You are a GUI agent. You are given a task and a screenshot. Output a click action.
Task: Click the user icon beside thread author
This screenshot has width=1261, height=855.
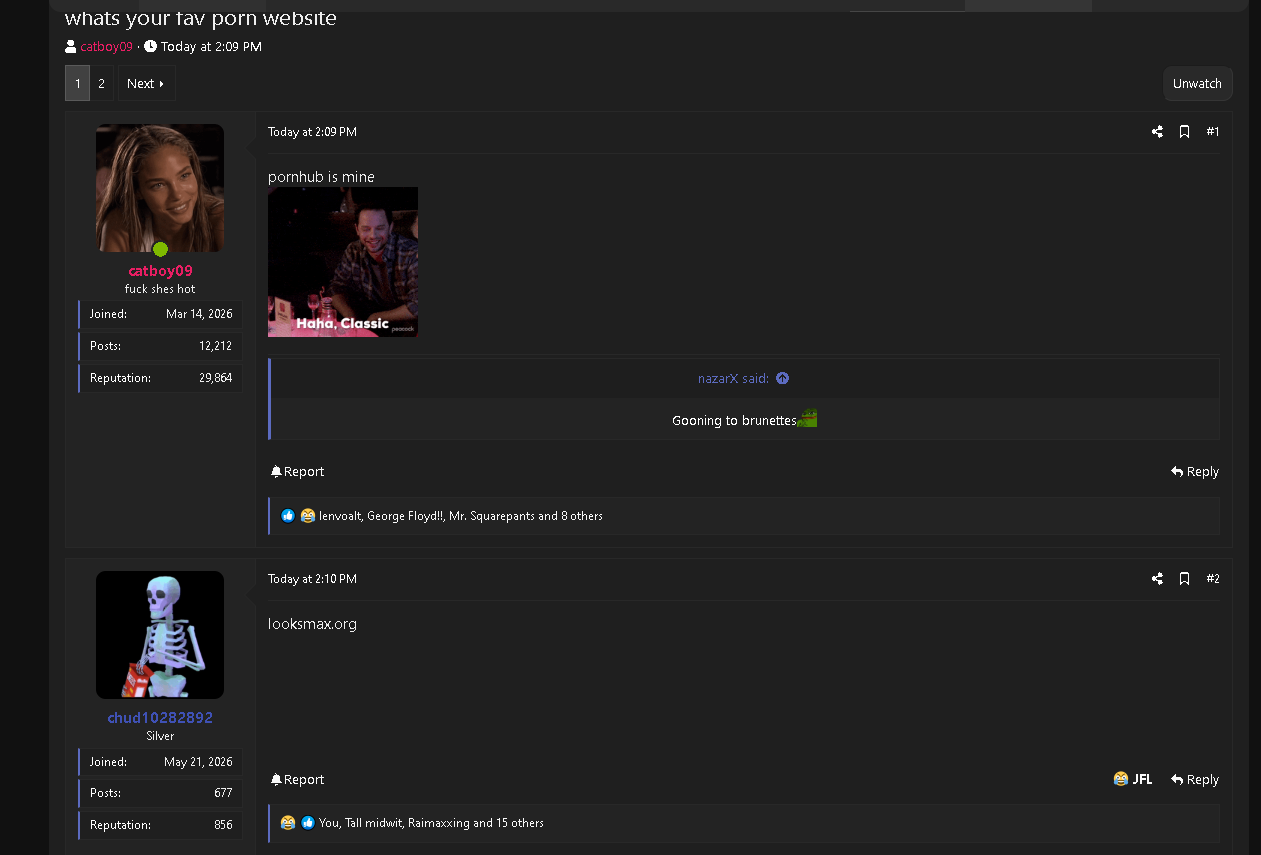[71, 47]
